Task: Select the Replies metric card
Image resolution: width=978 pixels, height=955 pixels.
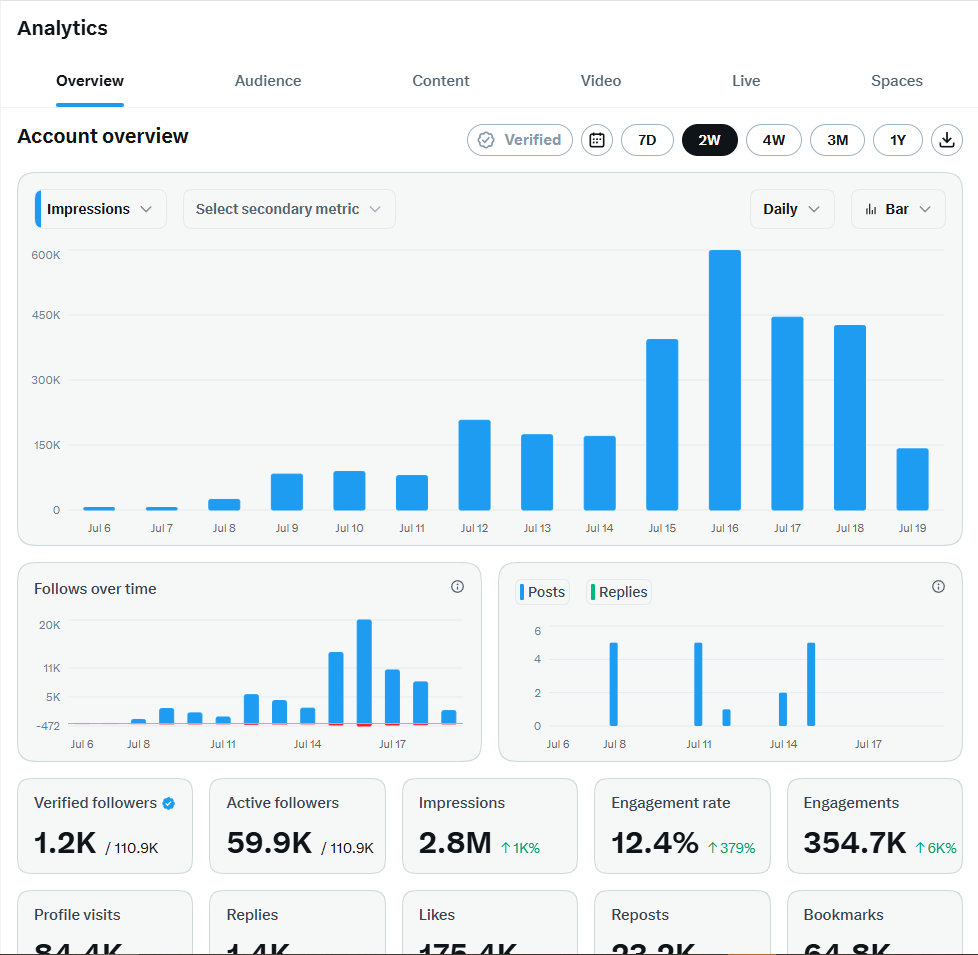Action: 297,923
